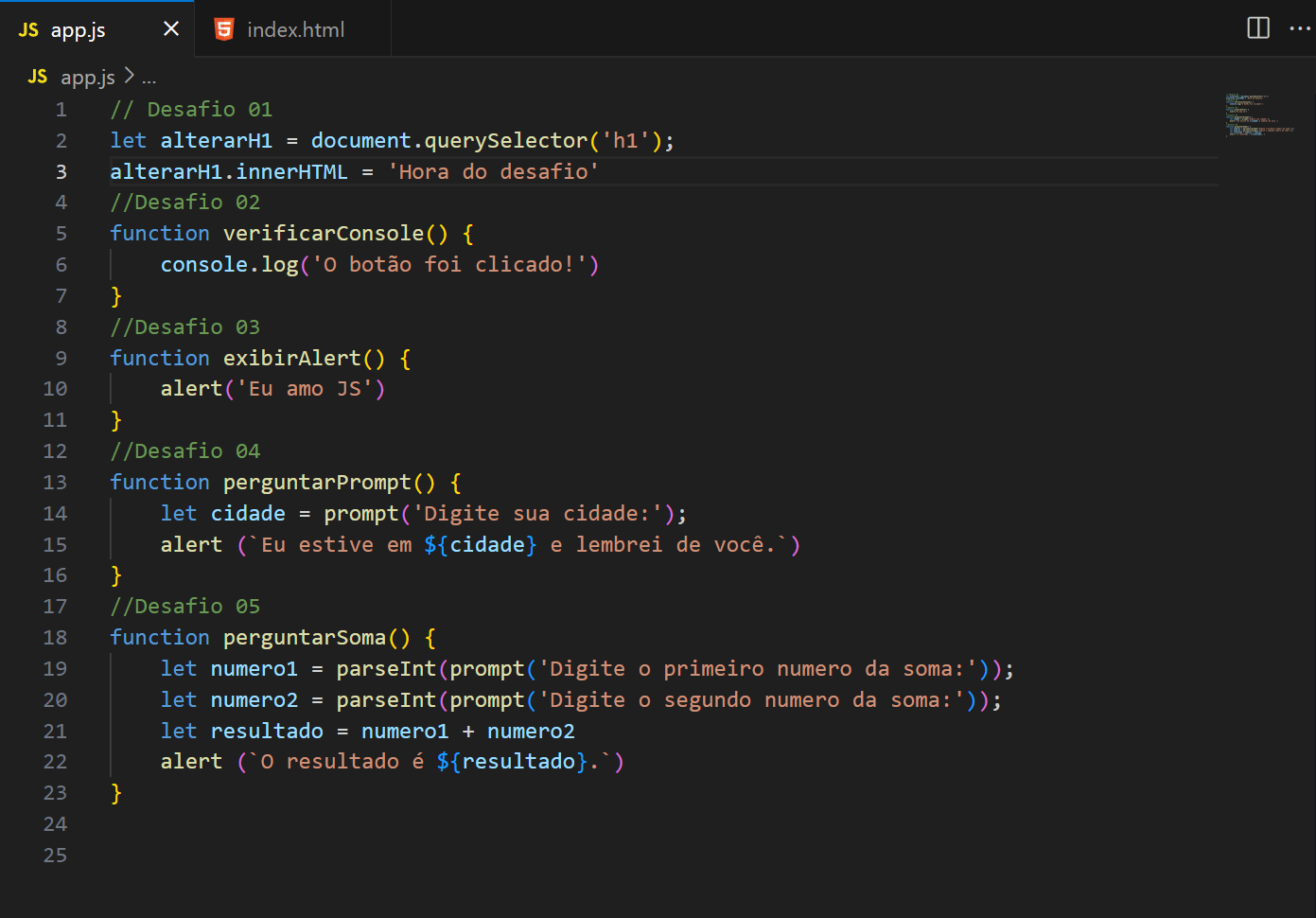The height and width of the screenshot is (918, 1316).
Task: Click the breadcrumb chevron after app.js
Action: click(129, 77)
